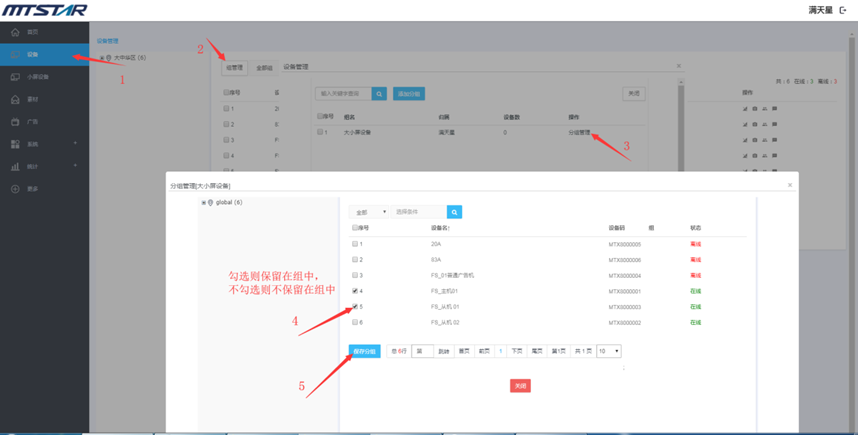Go to next page with 下页
This screenshot has height=435, width=858.
click(516, 351)
